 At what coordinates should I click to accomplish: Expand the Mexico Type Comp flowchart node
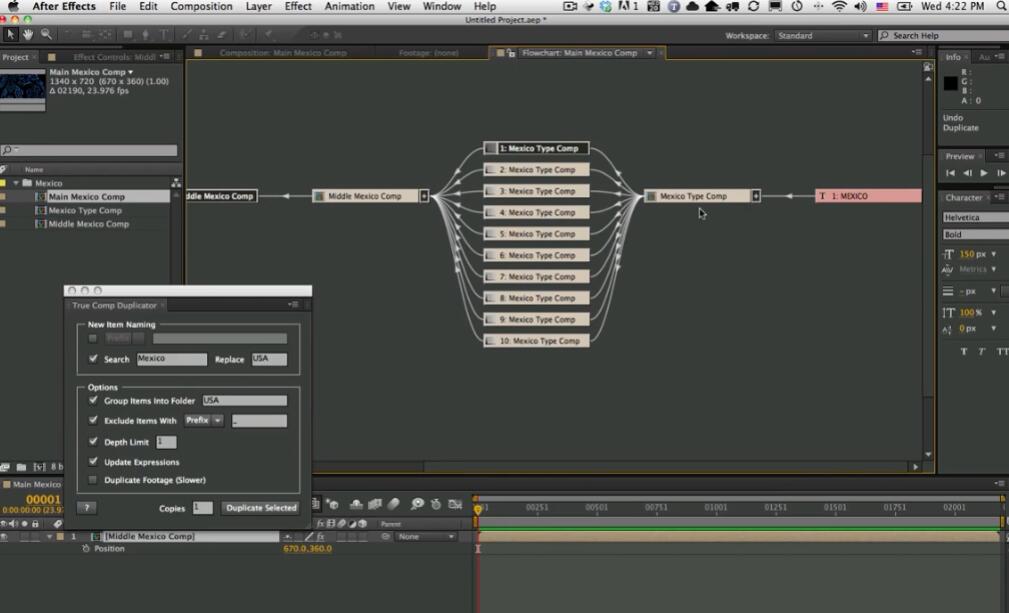(x=755, y=196)
